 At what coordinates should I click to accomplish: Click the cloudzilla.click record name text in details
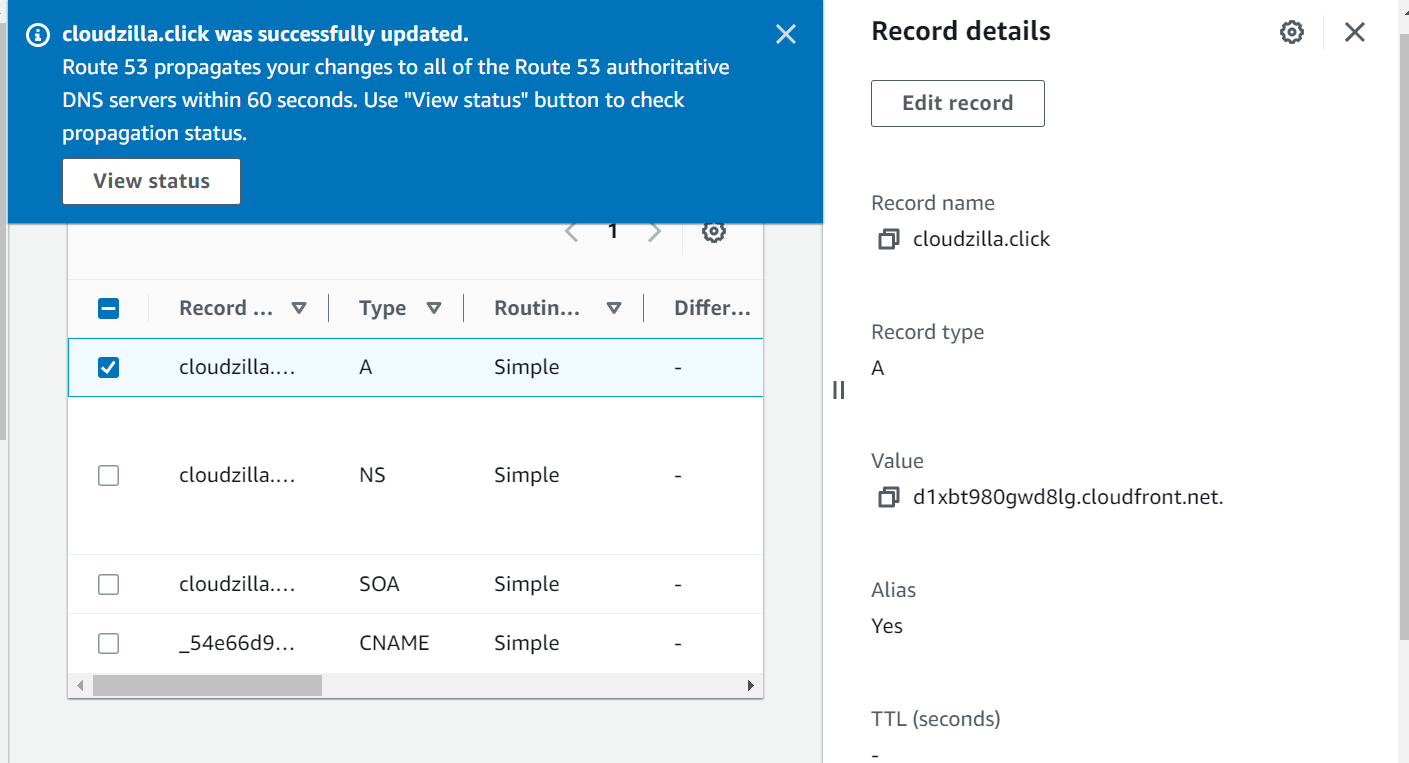[x=982, y=239]
